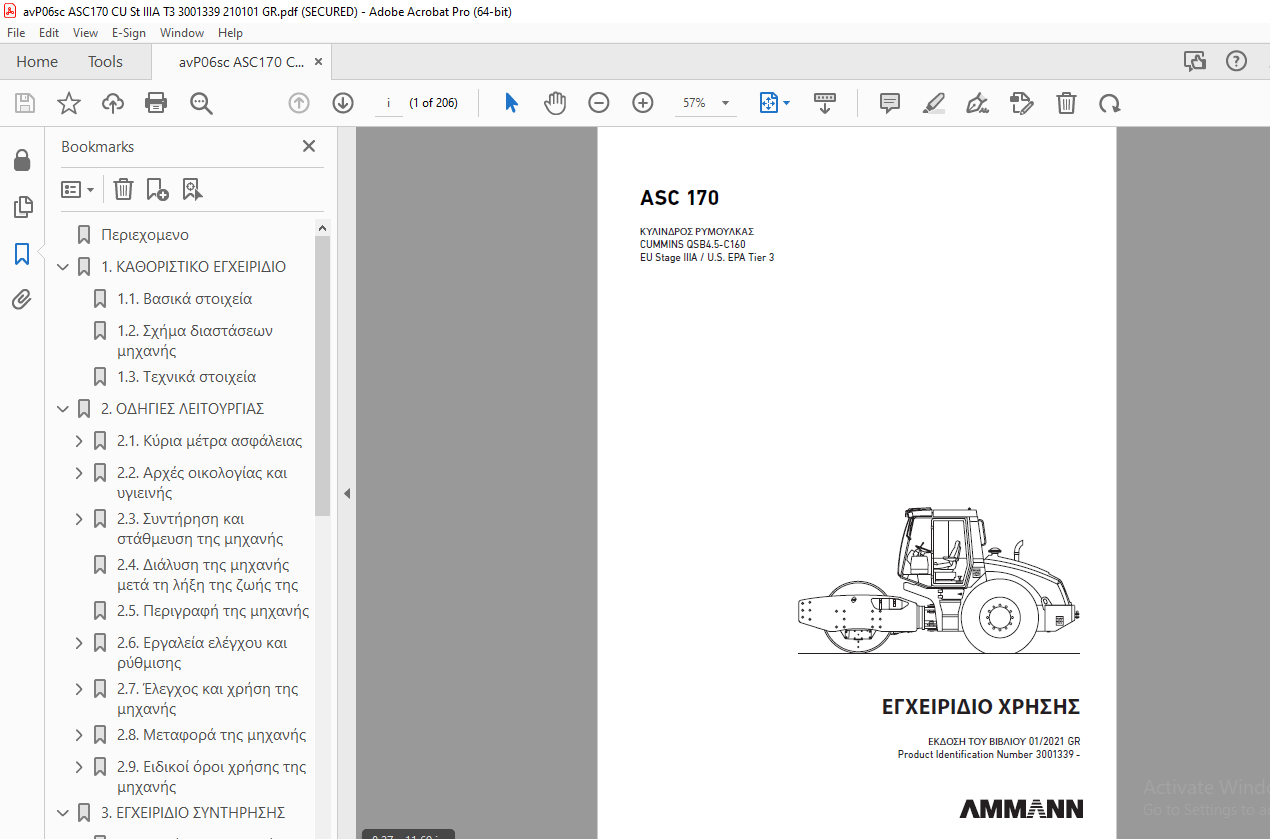Close the avP06sc ASC170 document tab
The width and height of the screenshot is (1270, 839).
[x=318, y=62]
